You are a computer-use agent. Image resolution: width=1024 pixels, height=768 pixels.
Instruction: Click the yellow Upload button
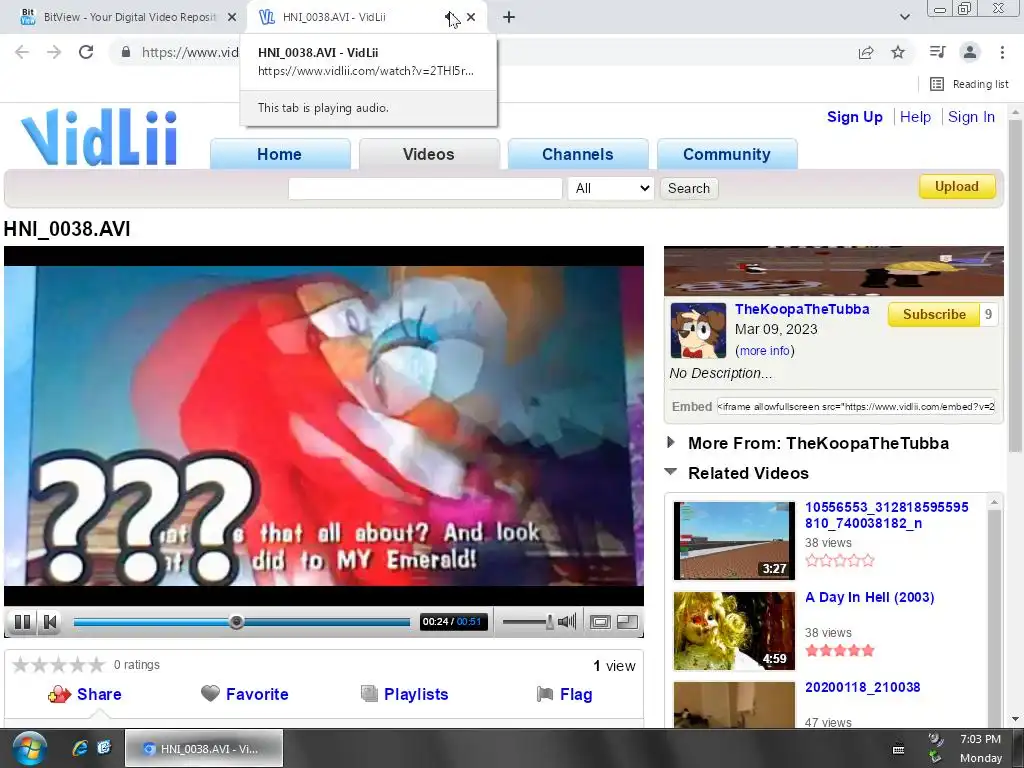(957, 186)
